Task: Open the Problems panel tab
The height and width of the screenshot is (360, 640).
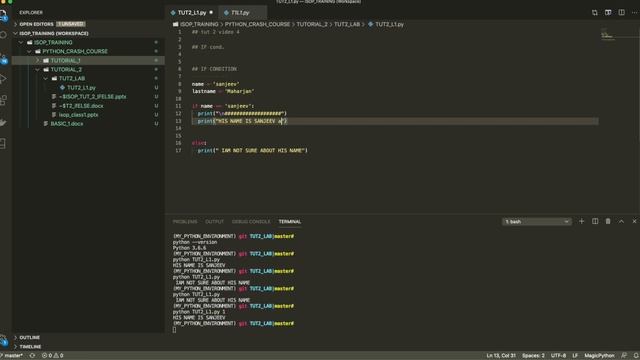Action: [185, 222]
